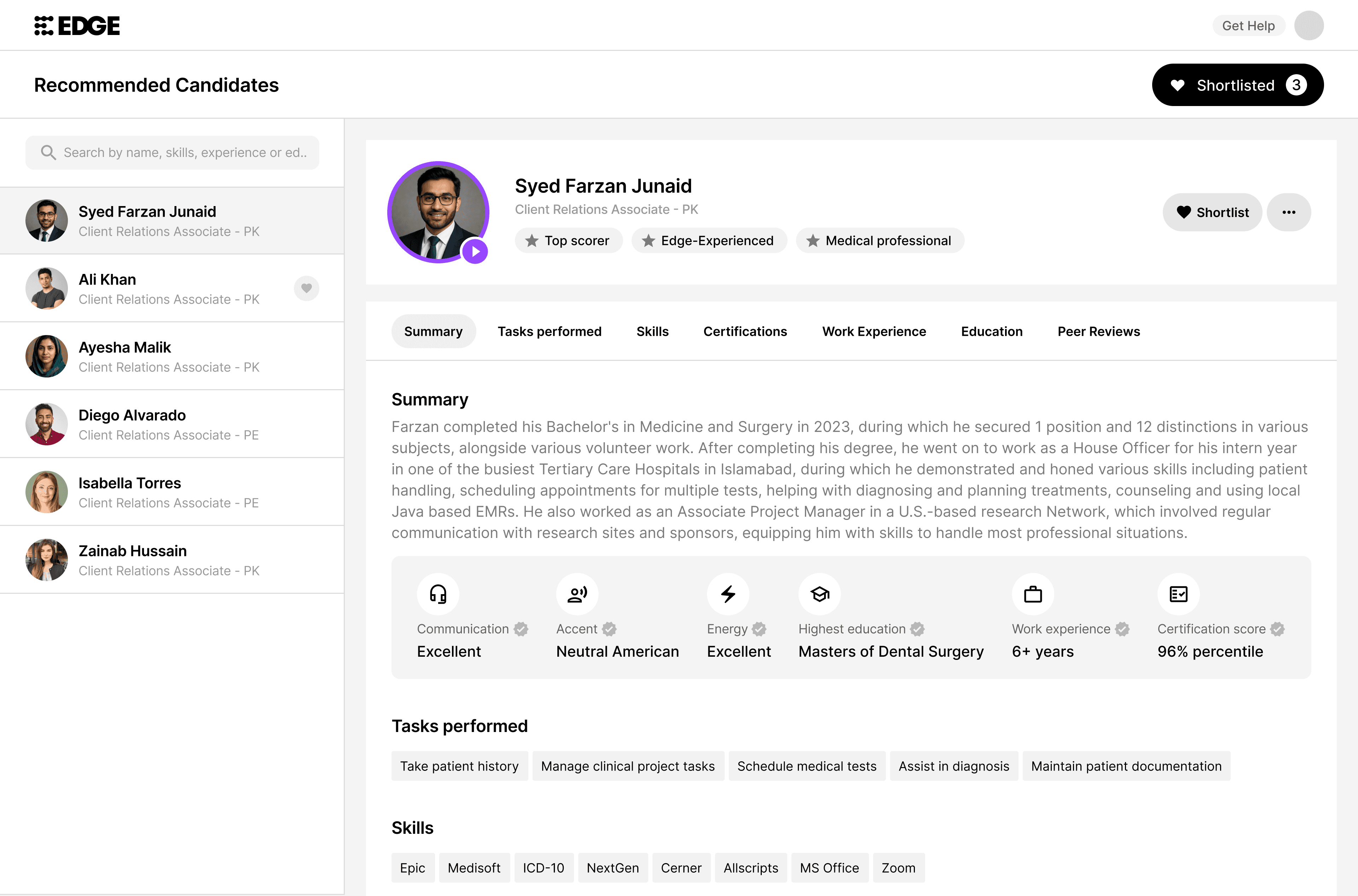This screenshot has height=896, width=1358.
Task: Click the Highest education graduation cap icon
Action: tap(819, 594)
